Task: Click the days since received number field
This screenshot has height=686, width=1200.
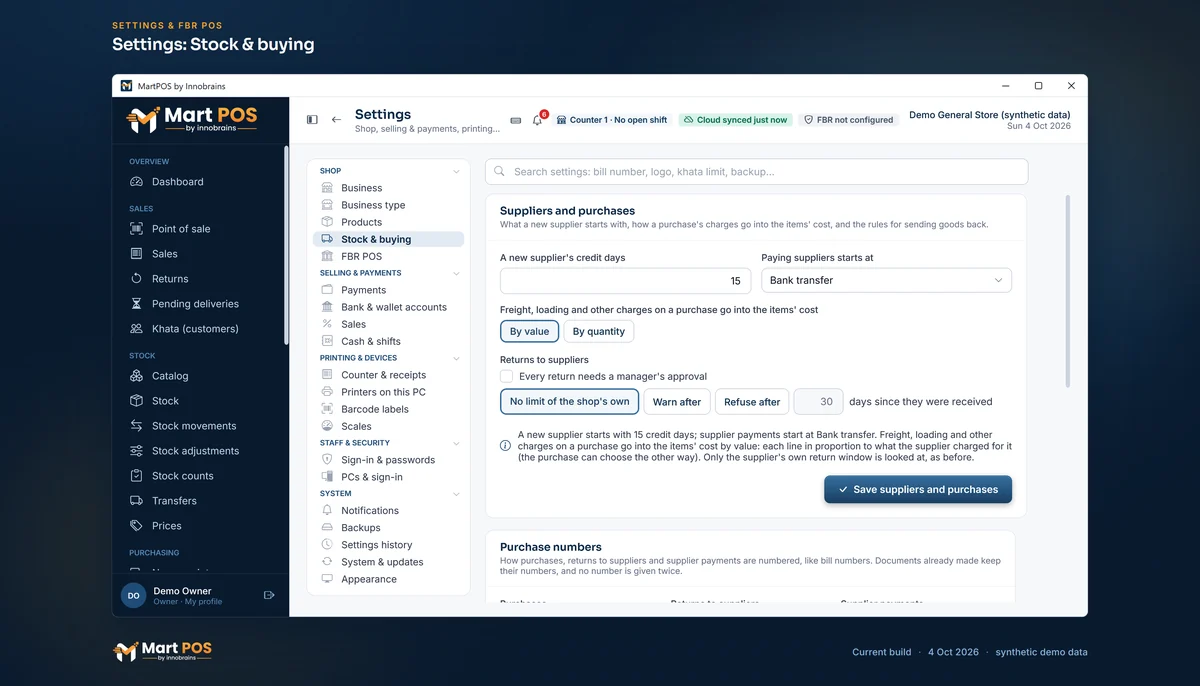Action: [819, 402]
